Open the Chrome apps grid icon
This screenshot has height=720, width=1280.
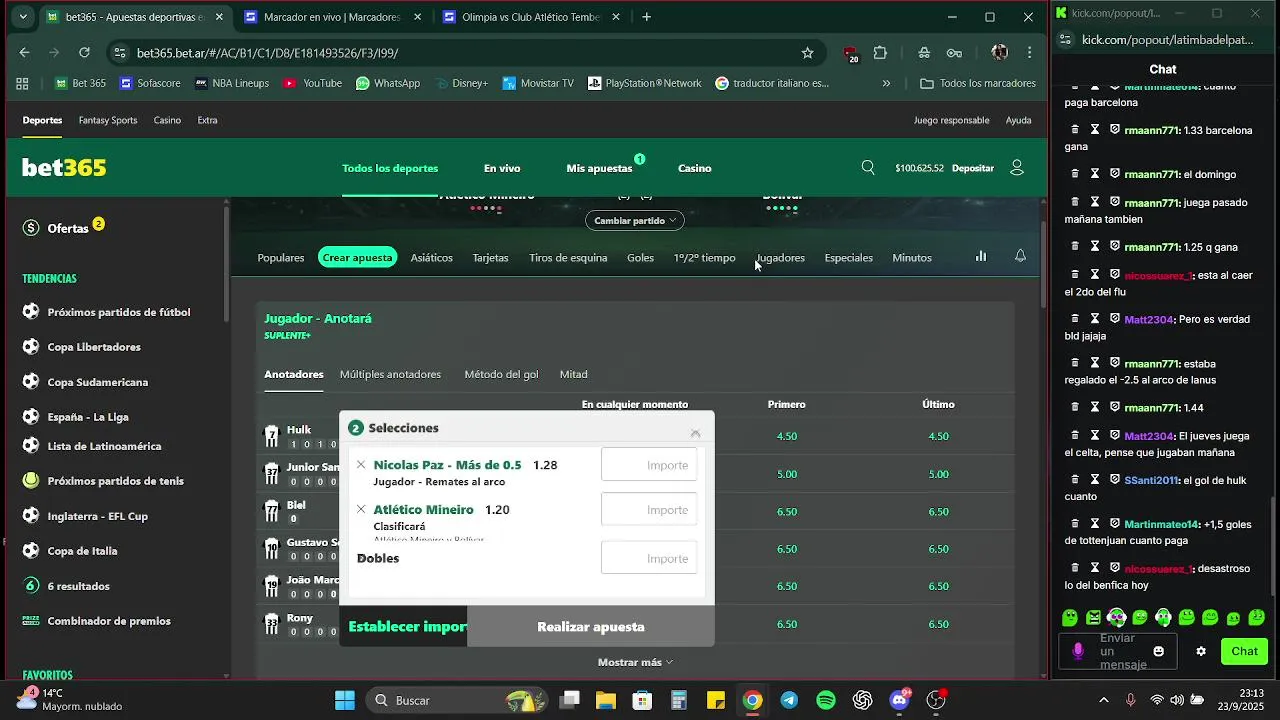click(23, 83)
